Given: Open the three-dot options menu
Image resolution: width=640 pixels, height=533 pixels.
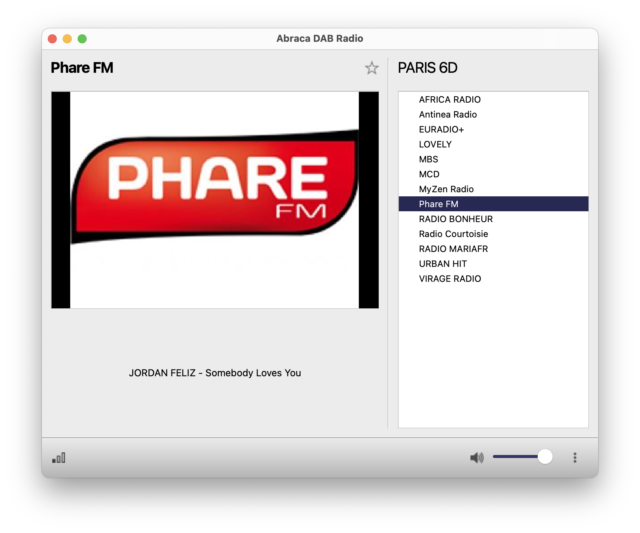Looking at the screenshot, I should pos(575,457).
